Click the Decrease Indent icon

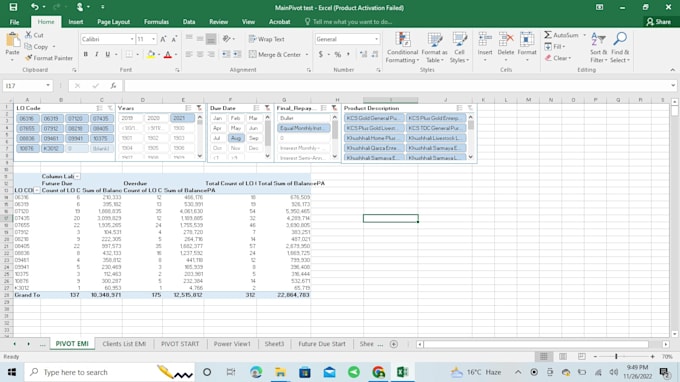coord(226,54)
